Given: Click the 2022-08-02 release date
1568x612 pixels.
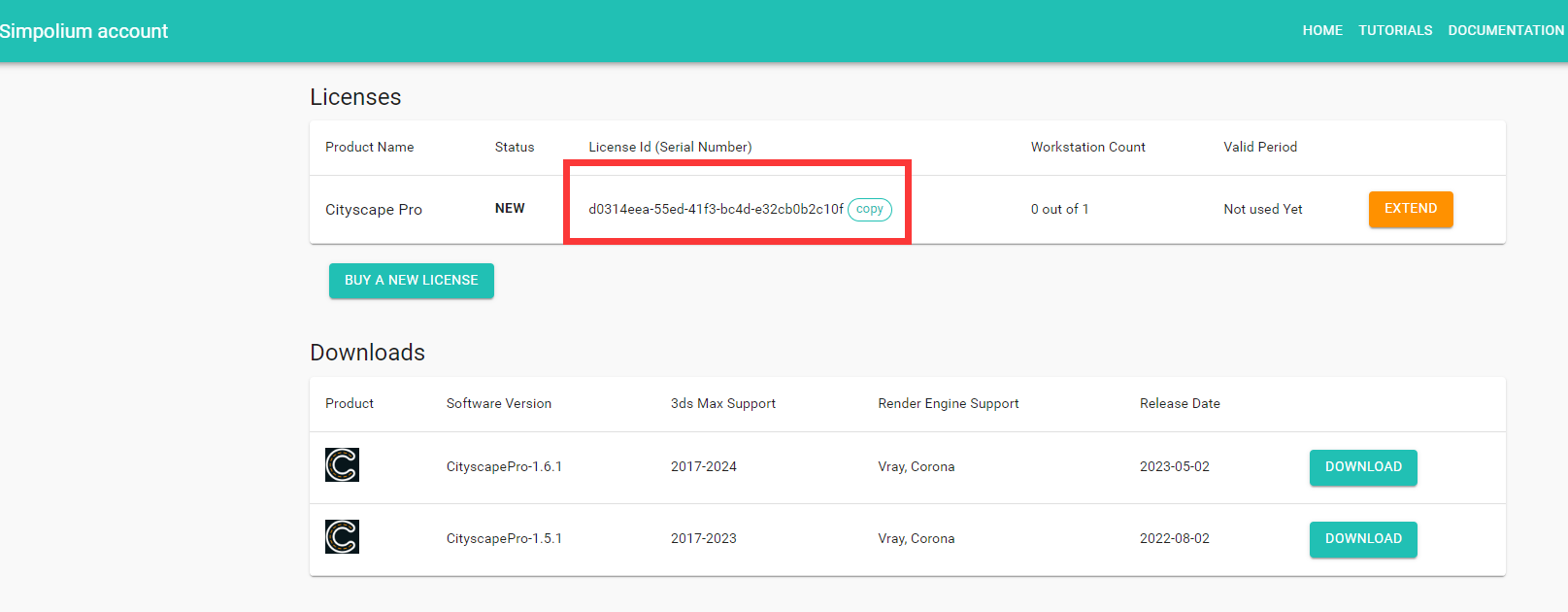Looking at the screenshot, I should (1175, 538).
